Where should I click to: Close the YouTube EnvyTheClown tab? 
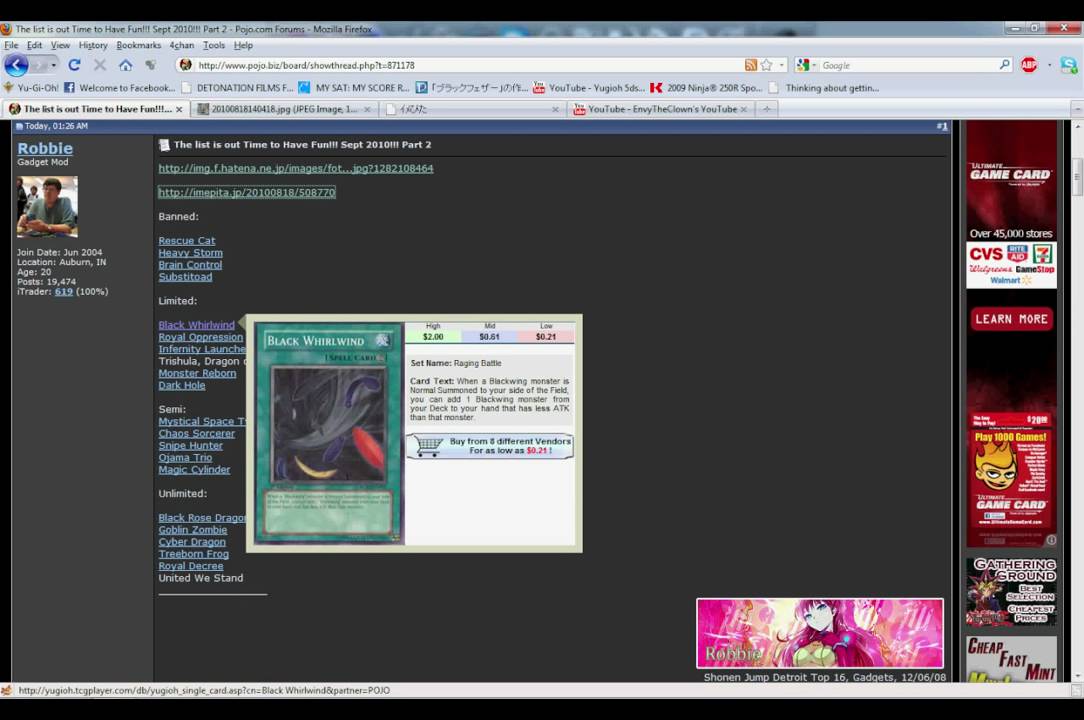click(744, 109)
